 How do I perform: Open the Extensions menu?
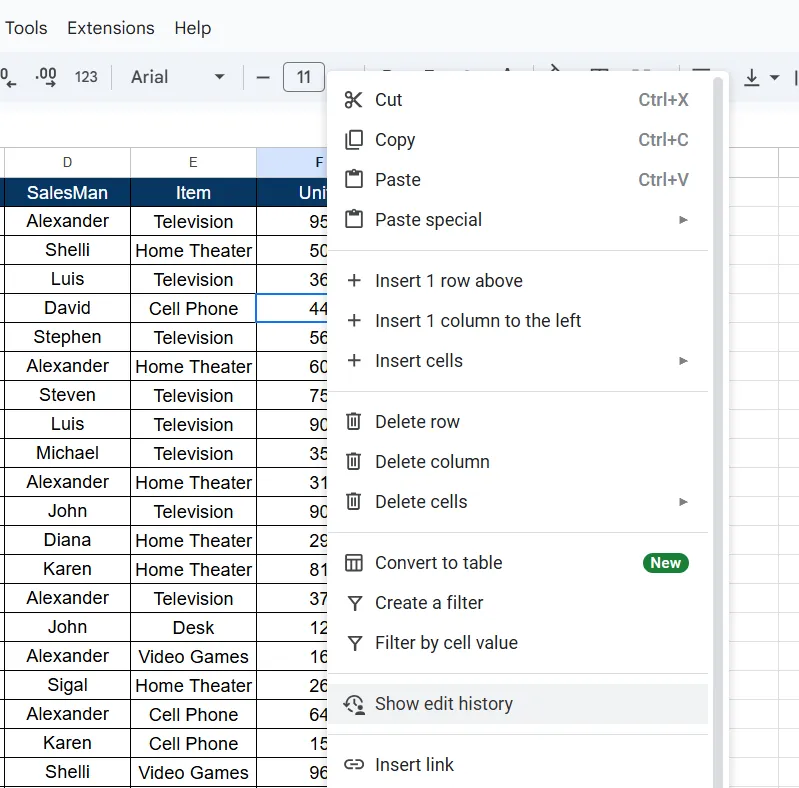111,28
